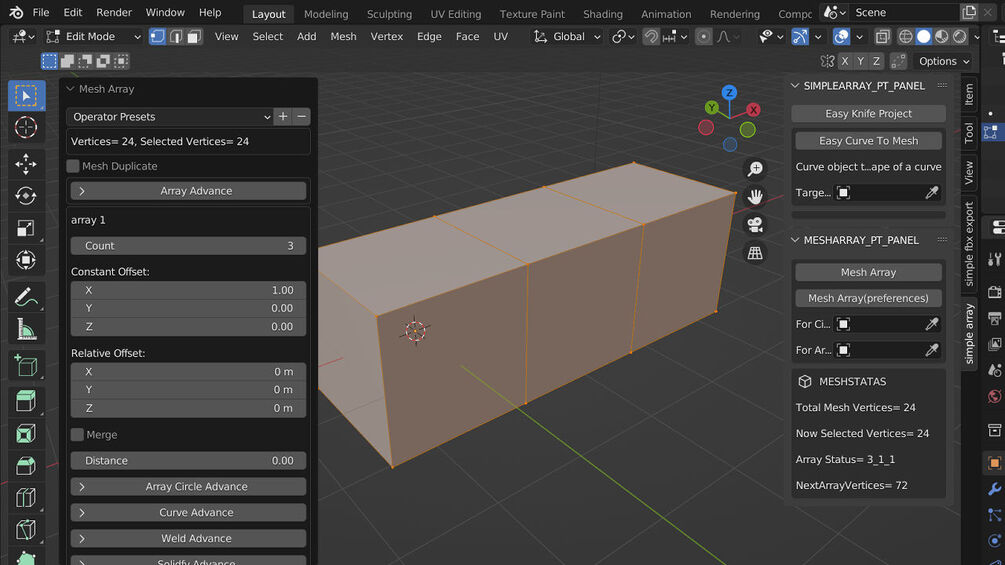1005x565 pixels.
Task: Select the 3D Cursor tool
Action: click(x=26, y=127)
